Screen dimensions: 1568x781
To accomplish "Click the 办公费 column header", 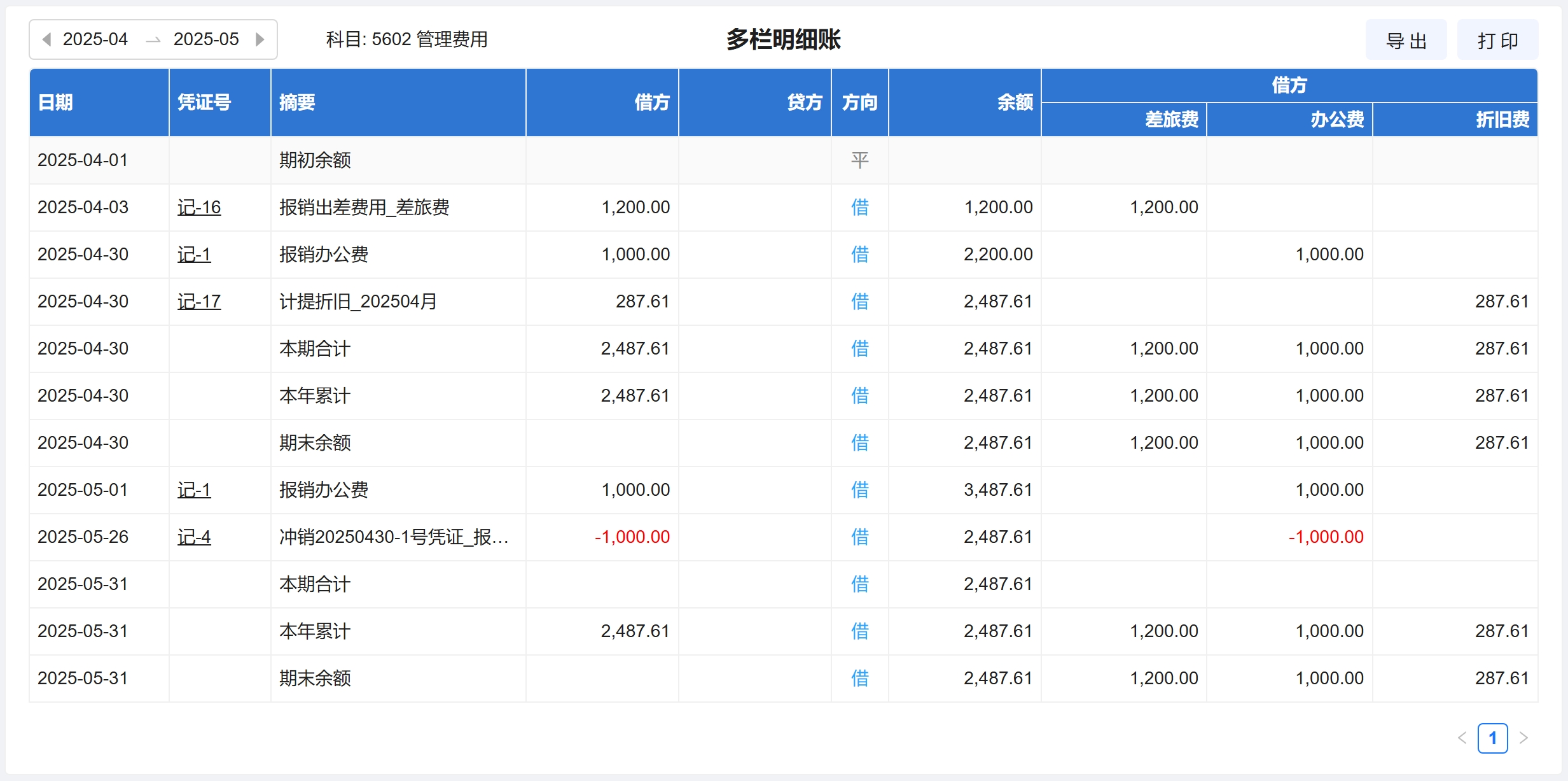I will click(x=1336, y=120).
